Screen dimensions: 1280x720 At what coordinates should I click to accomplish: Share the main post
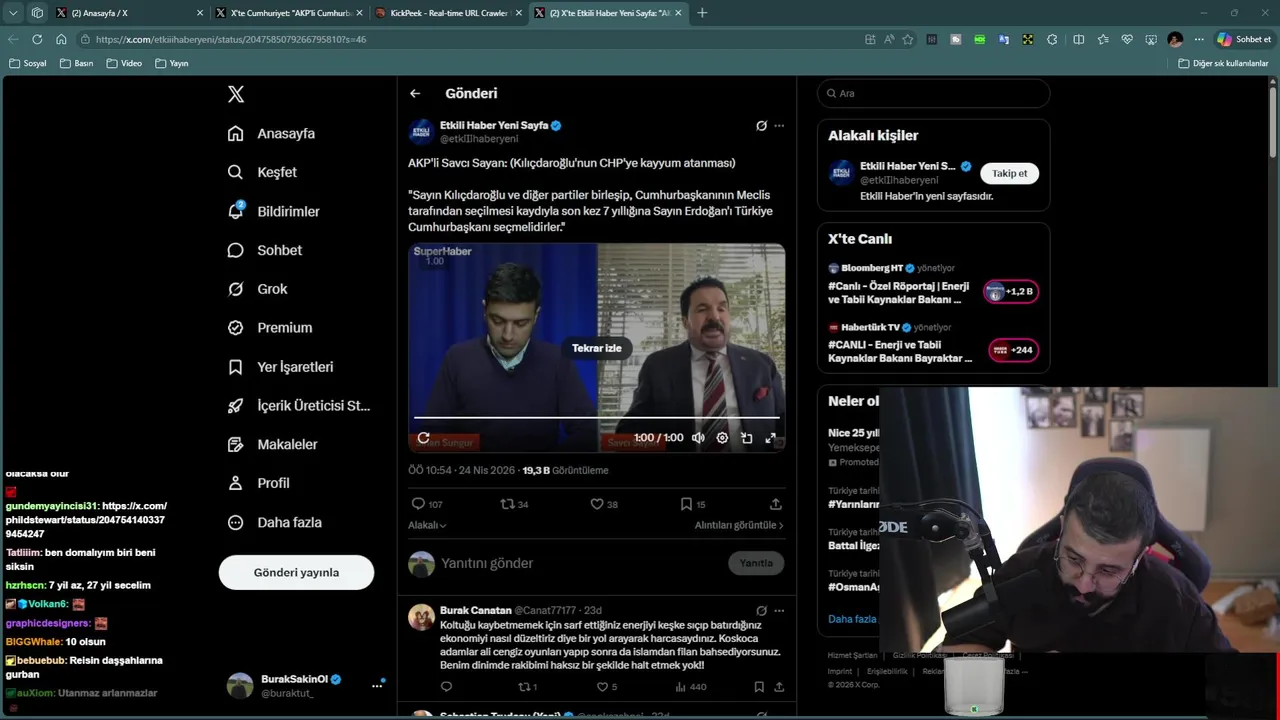pyautogui.click(x=776, y=504)
